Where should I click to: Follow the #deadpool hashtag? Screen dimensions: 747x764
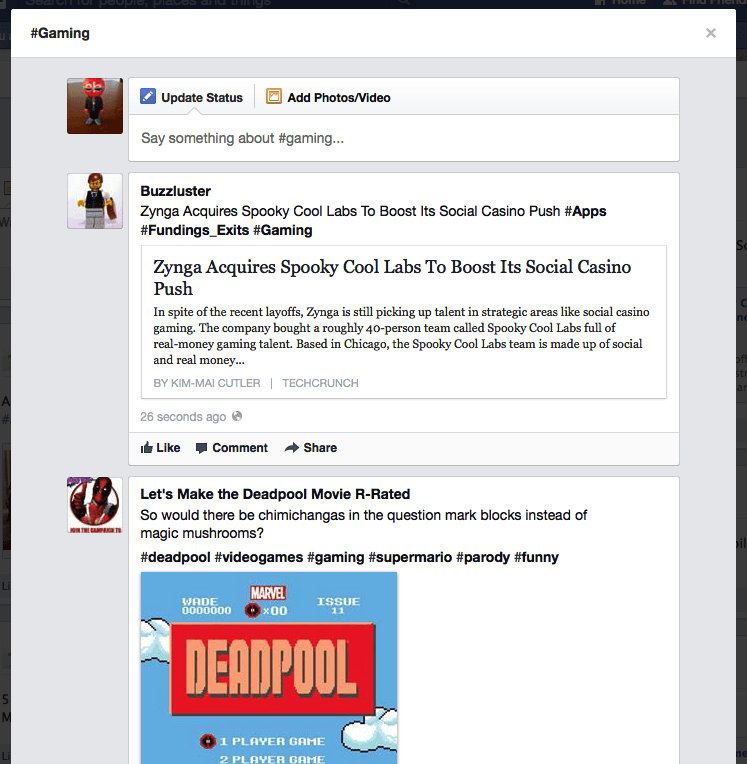tap(175, 557)
